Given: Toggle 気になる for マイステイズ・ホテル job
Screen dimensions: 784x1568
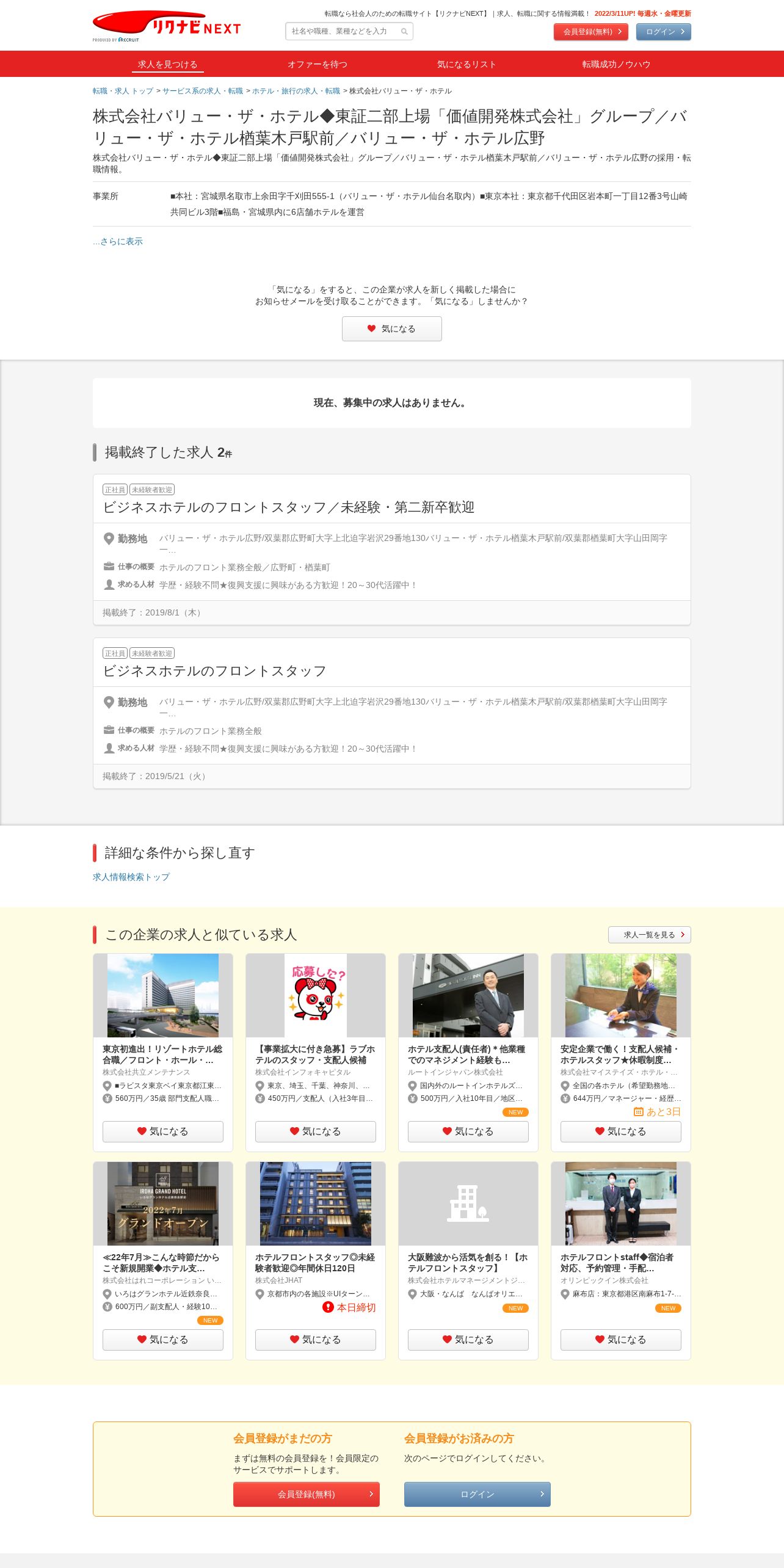Looking at the screenshot, I should [x=621, y=1131].
